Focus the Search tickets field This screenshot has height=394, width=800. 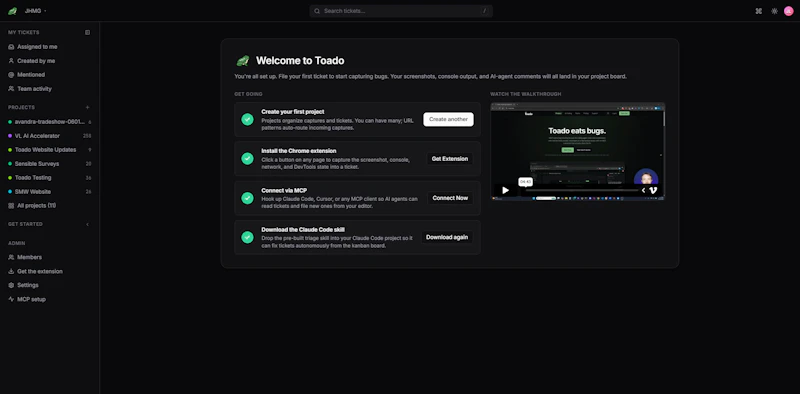401,11
